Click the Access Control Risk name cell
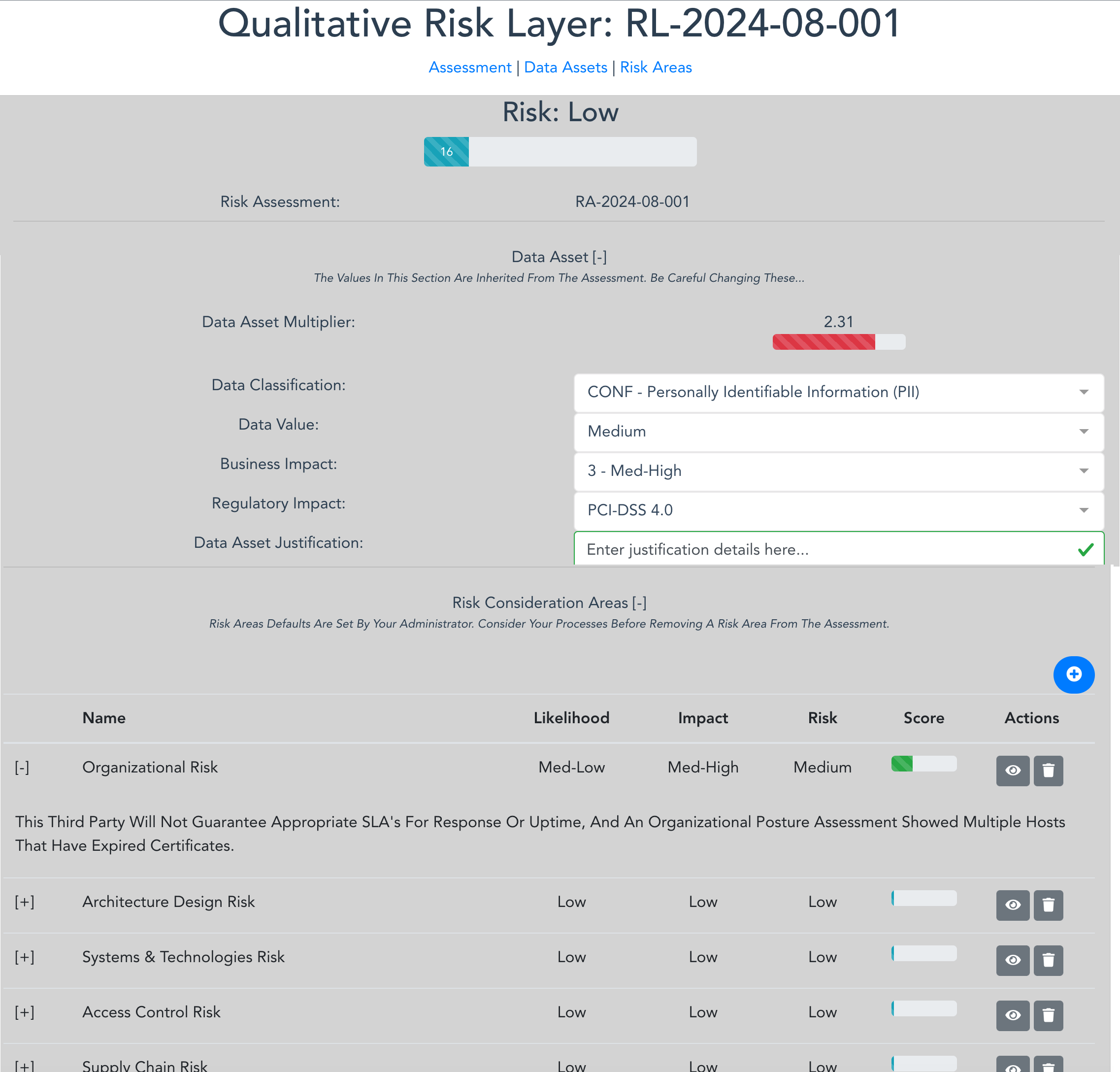 [x=151, y=1012]
